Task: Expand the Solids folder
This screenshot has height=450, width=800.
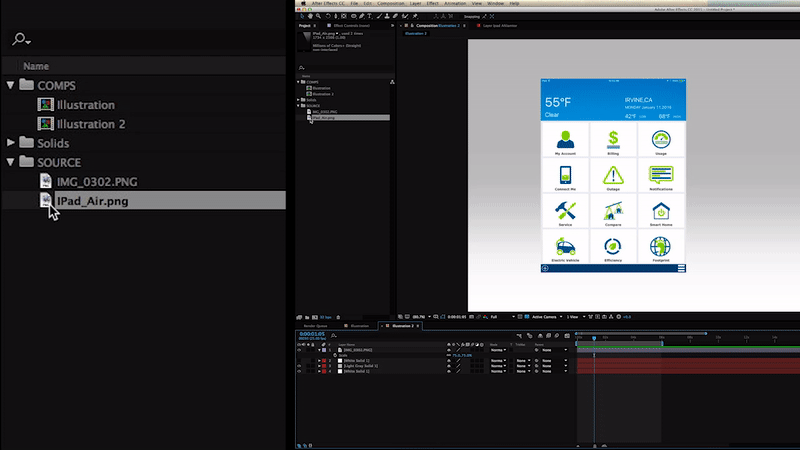Action: coord(11,143)
